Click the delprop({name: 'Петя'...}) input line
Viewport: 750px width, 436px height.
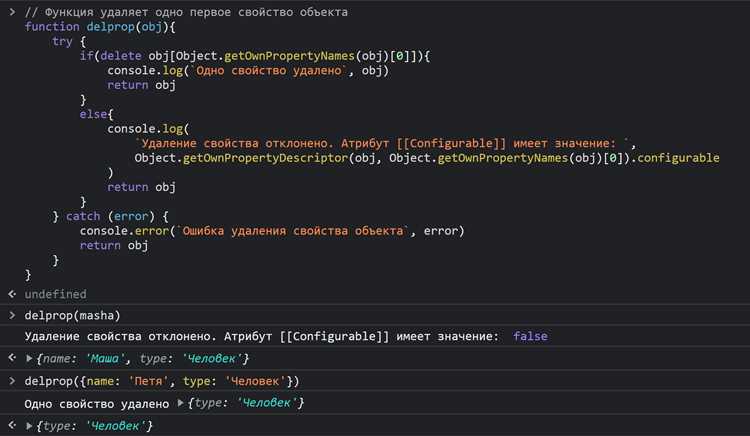(x=162, y=381)
